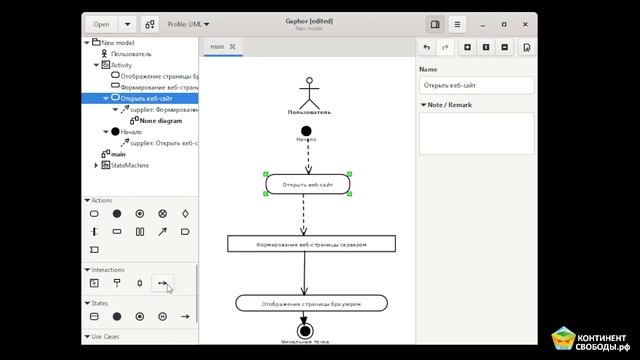Choose the Accept event action tool
The image size is (640, 360).
[x=94, y=249]
